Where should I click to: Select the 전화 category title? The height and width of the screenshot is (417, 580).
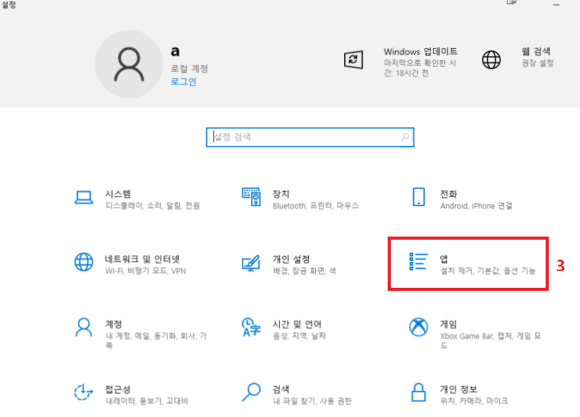pos(449,194)
